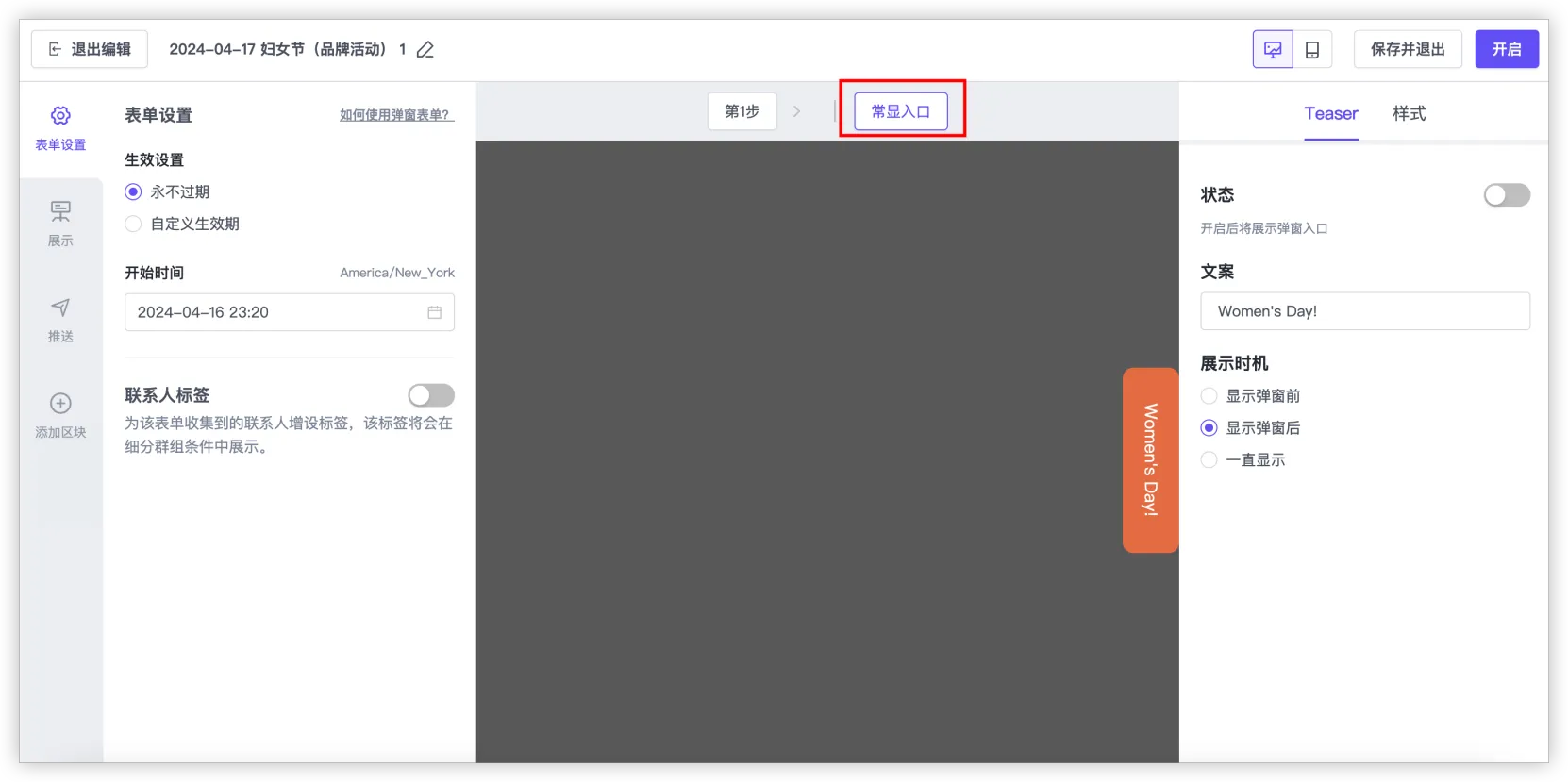This screenshot has width=1568, height=782.
Task: Open the 推送 send icon
Action: click(60, 308)
